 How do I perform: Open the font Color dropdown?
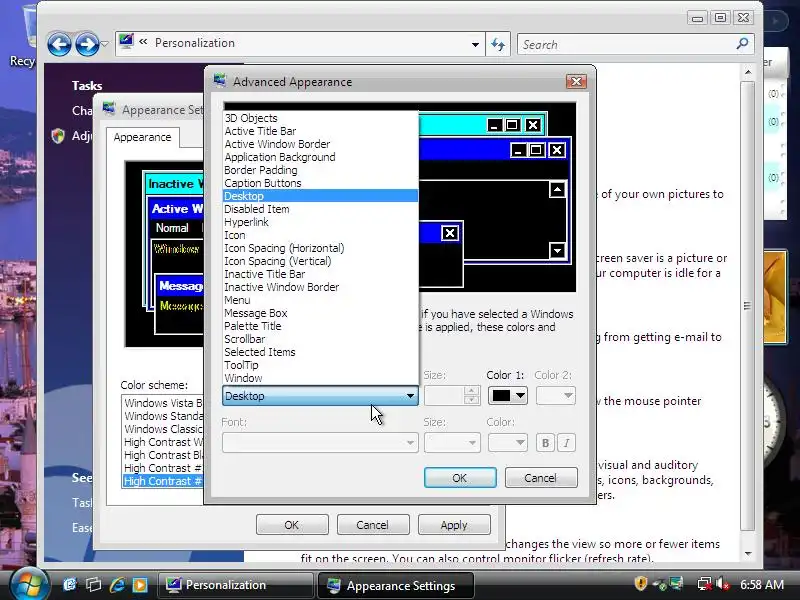[508, 442]
